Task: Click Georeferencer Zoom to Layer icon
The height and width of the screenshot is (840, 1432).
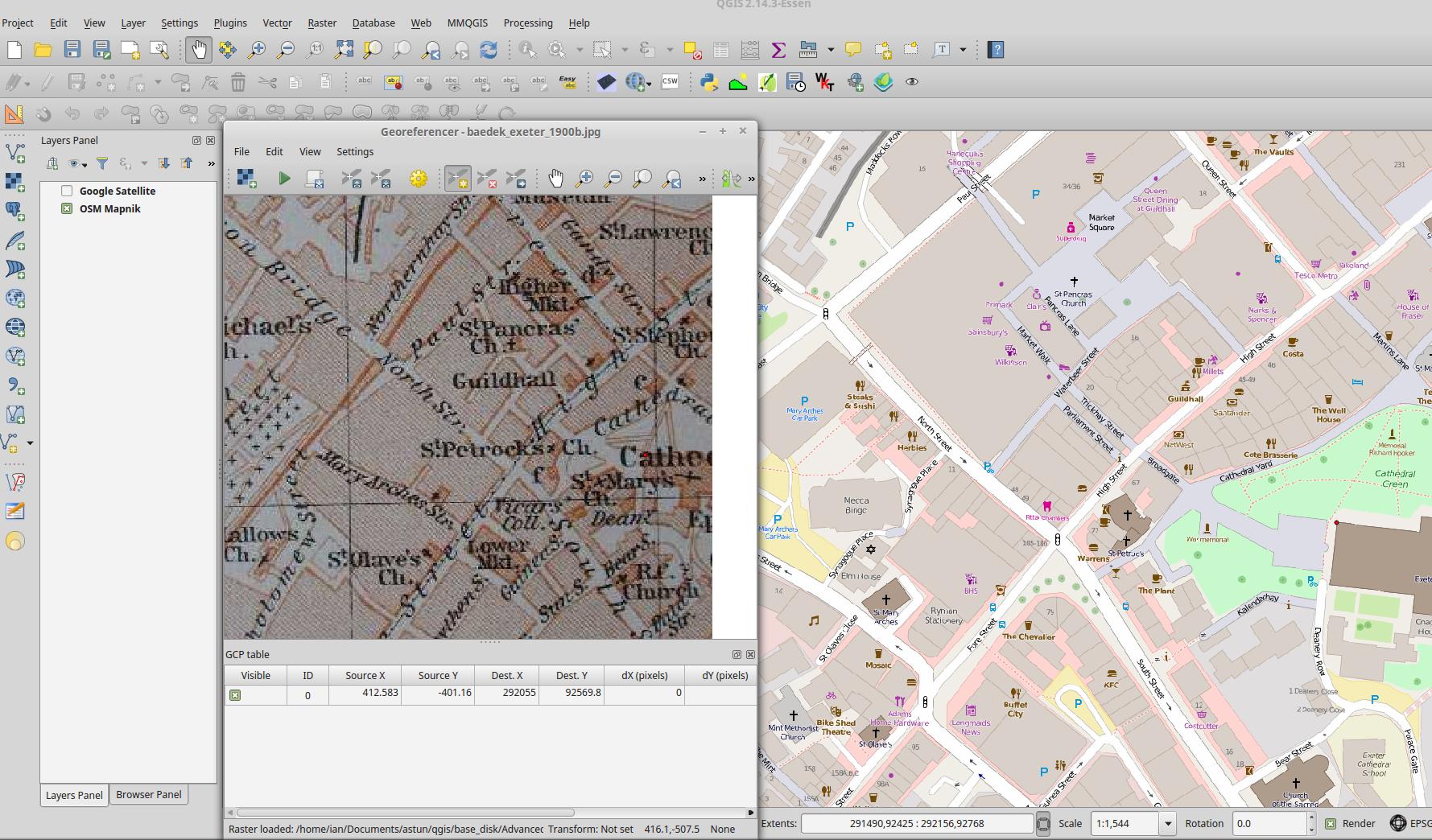Action: (x=642, y=179)
